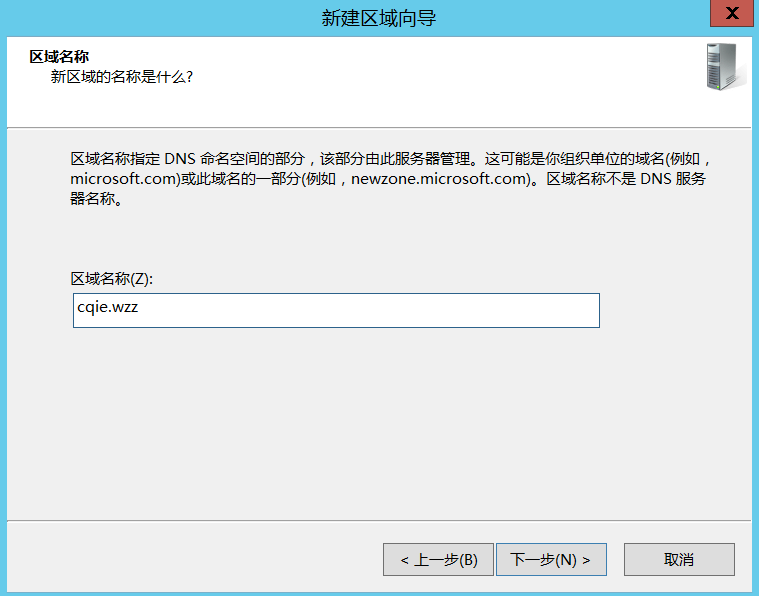Screen dimensions: 759x596
Task: Click the 区域名称 heading text
Action: (x=59, y=57)
